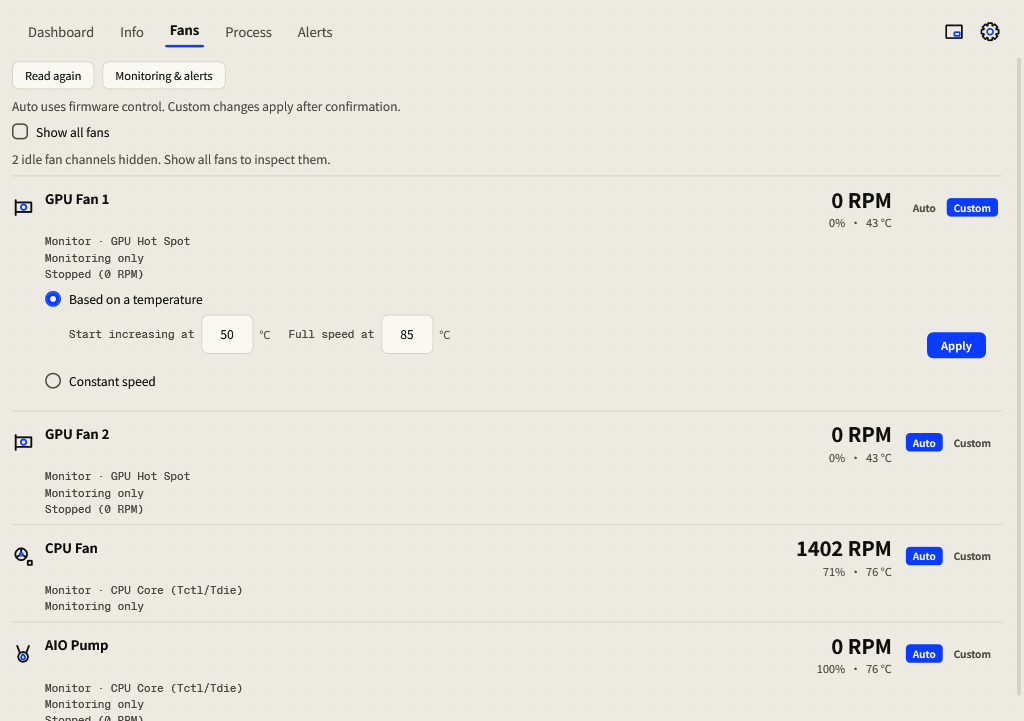The height and width of the screenshot is (721, 1024).
Task: Click the GPU Fan 2 title
Action: (77, 434)
